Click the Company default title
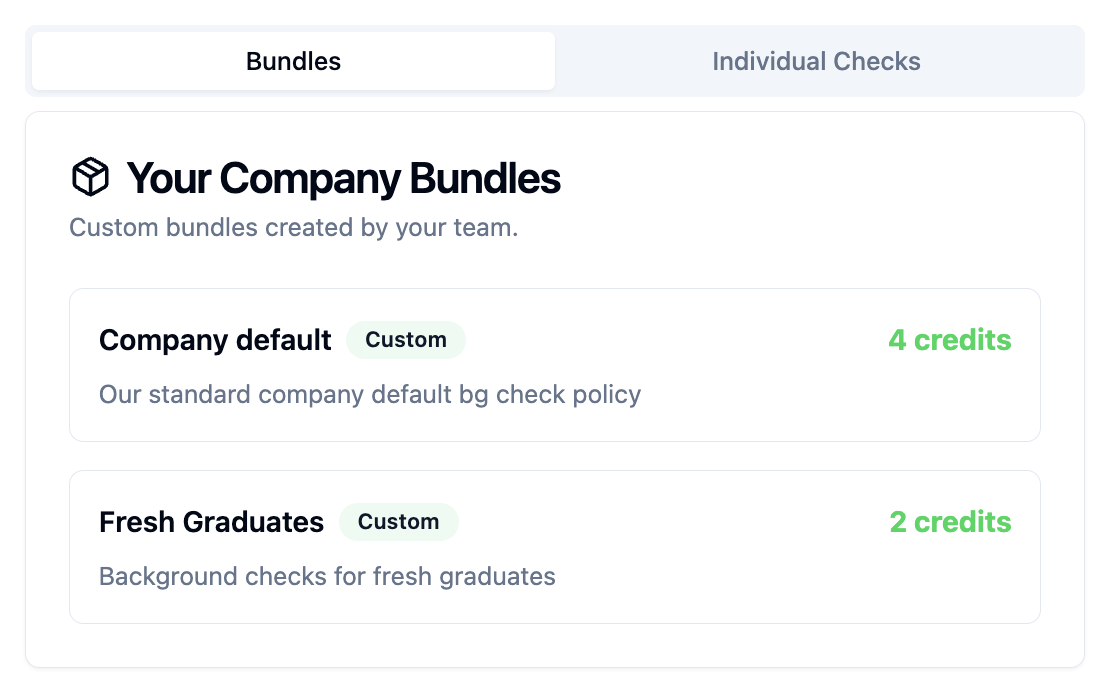This screenshot has width=1118, height=674. point(215,340)
